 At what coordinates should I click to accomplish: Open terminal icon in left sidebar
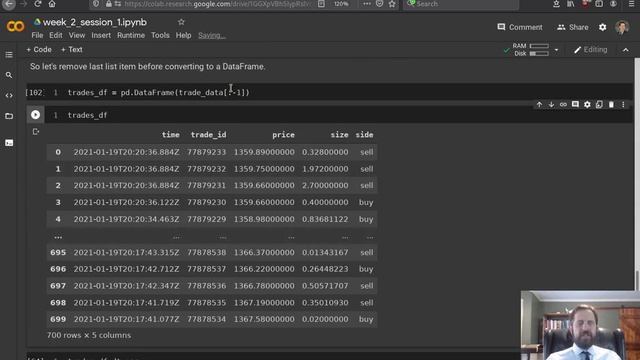click(9, 143)
